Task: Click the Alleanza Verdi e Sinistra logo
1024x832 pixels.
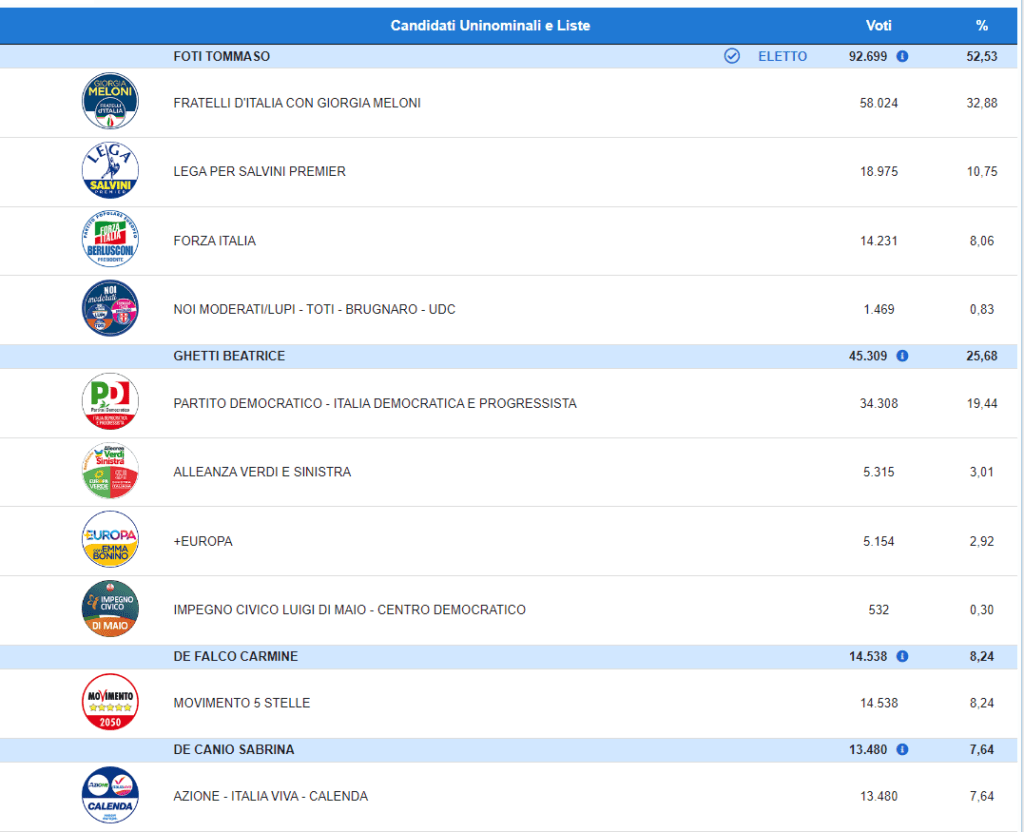Action: point(110,472)
